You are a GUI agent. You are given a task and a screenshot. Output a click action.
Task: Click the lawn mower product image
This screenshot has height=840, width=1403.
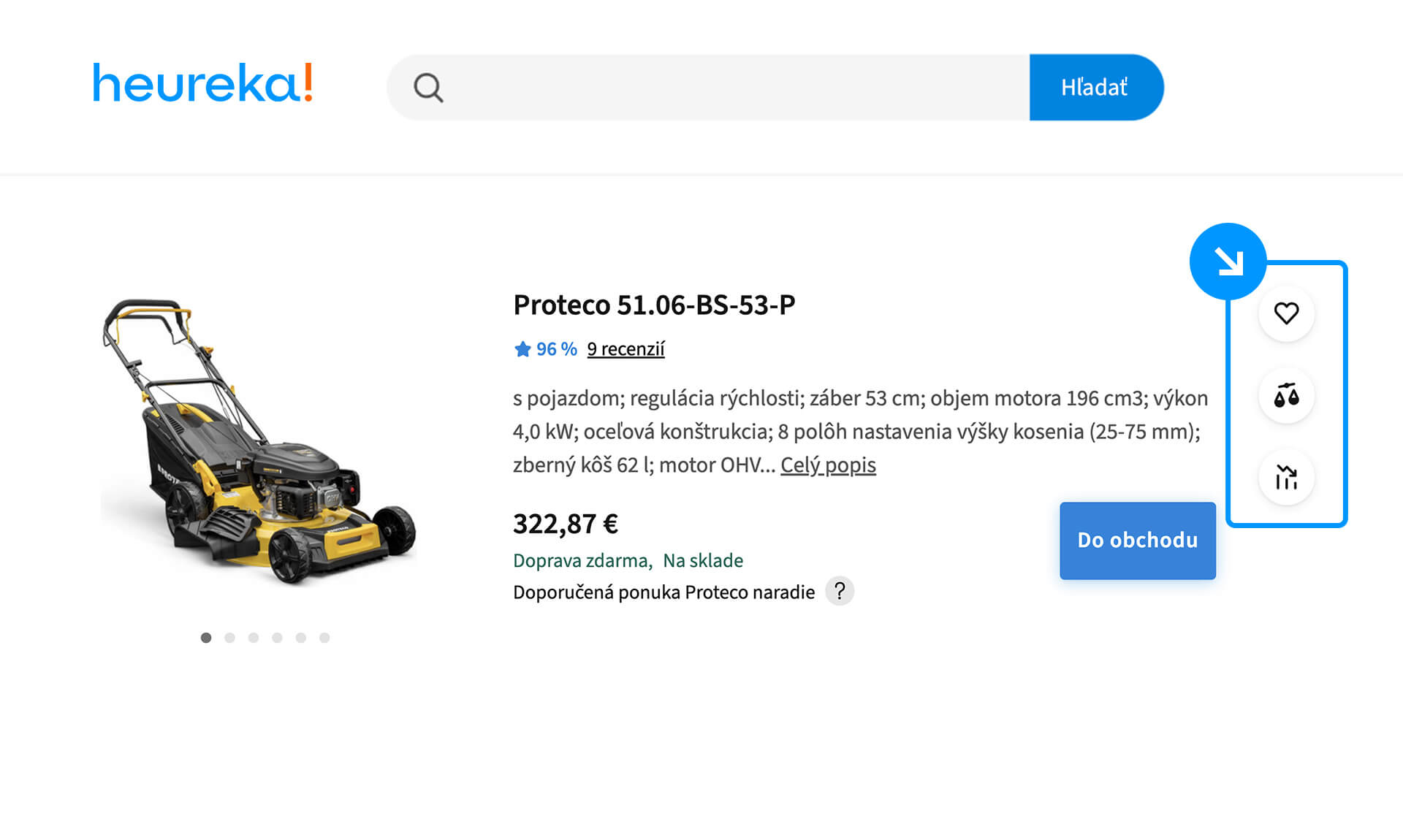[x=259, y=442]
